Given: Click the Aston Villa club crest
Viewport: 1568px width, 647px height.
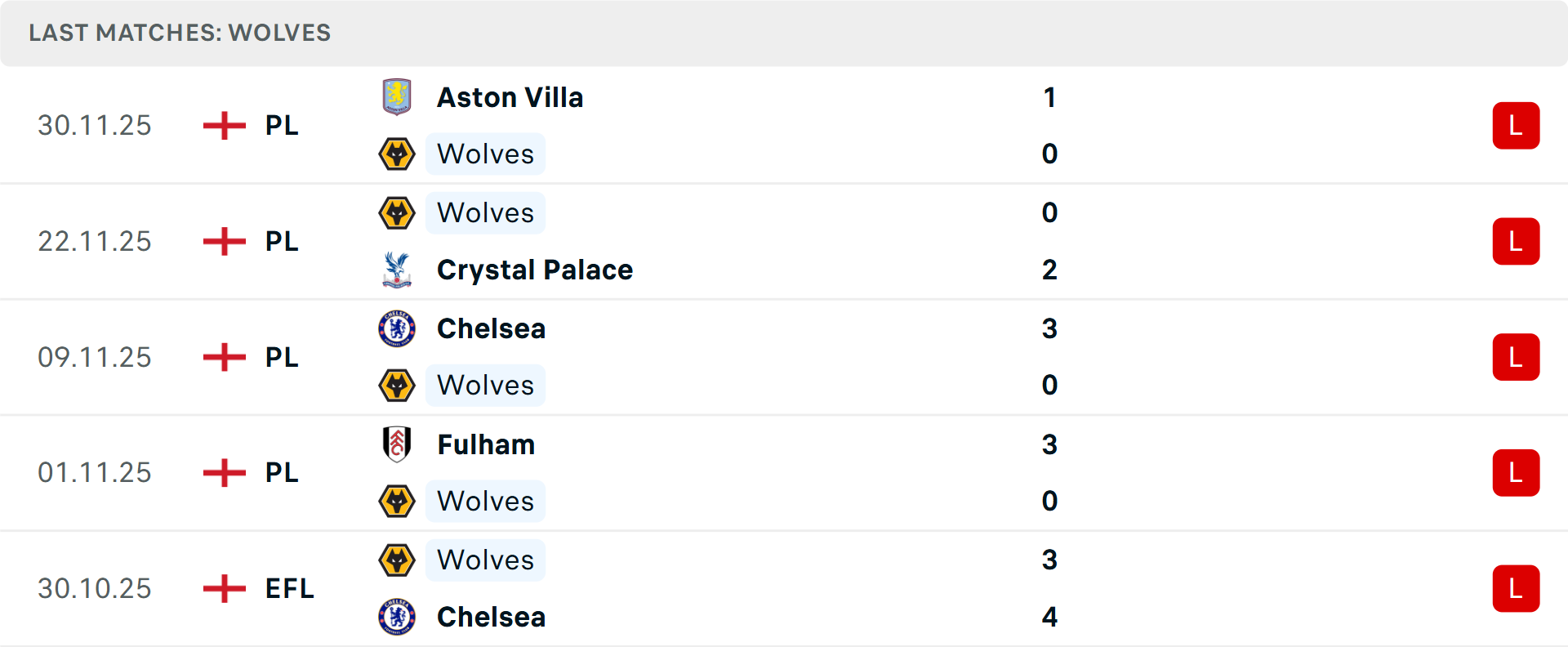Looking at the screenshot, I should coord(397,97).
